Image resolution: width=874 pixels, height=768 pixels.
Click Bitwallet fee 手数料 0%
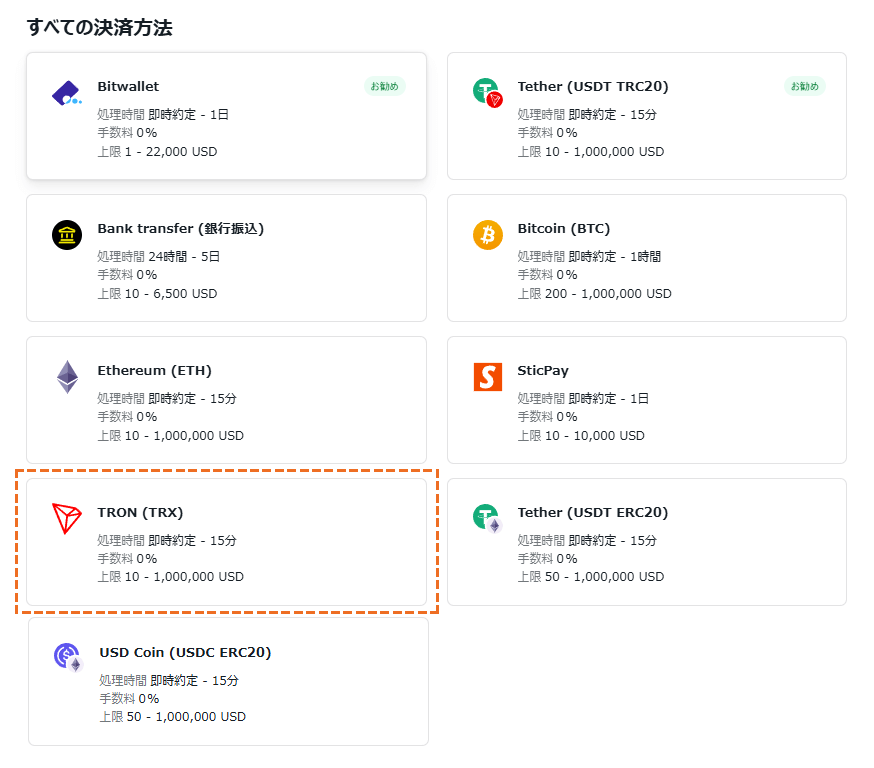127,133
